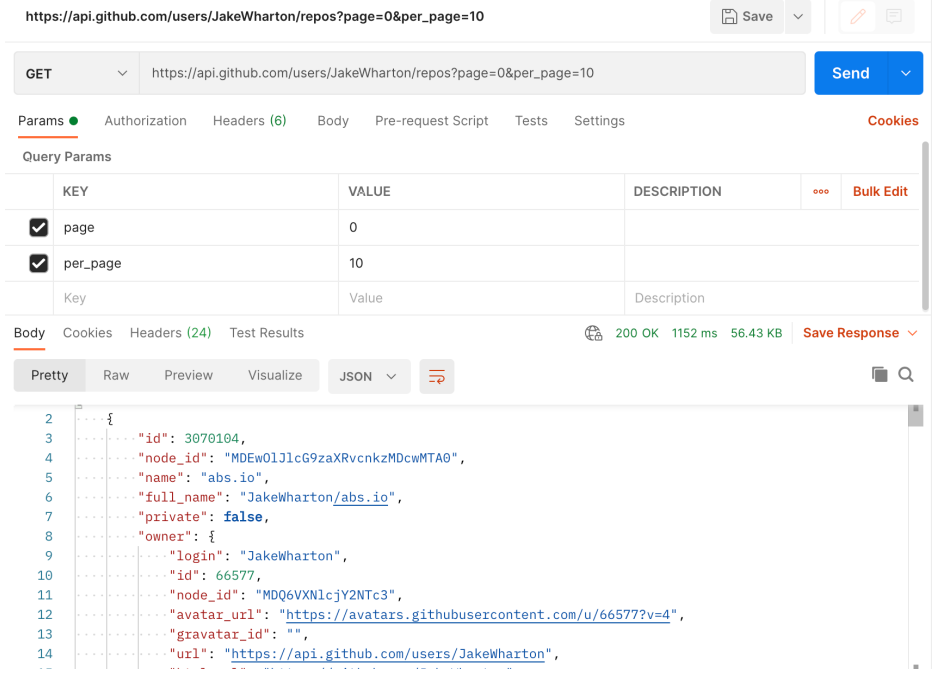This screenshot has width=932, height=678.
Task: Uncheck the per_page parameter checkbox
Action: (39, 263)
